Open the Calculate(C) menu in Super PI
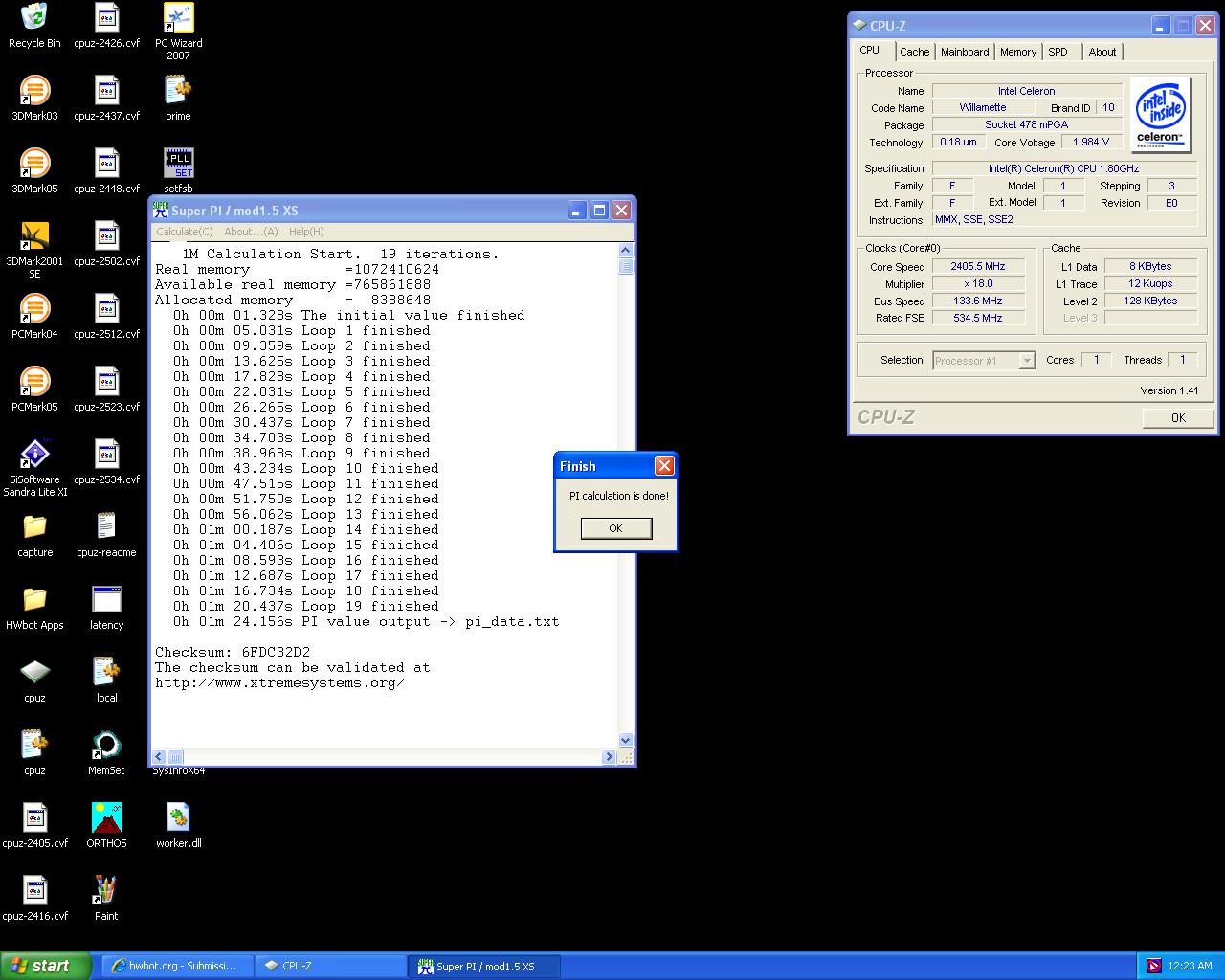This screenshot has width=1225, height=980. point(185,232)
